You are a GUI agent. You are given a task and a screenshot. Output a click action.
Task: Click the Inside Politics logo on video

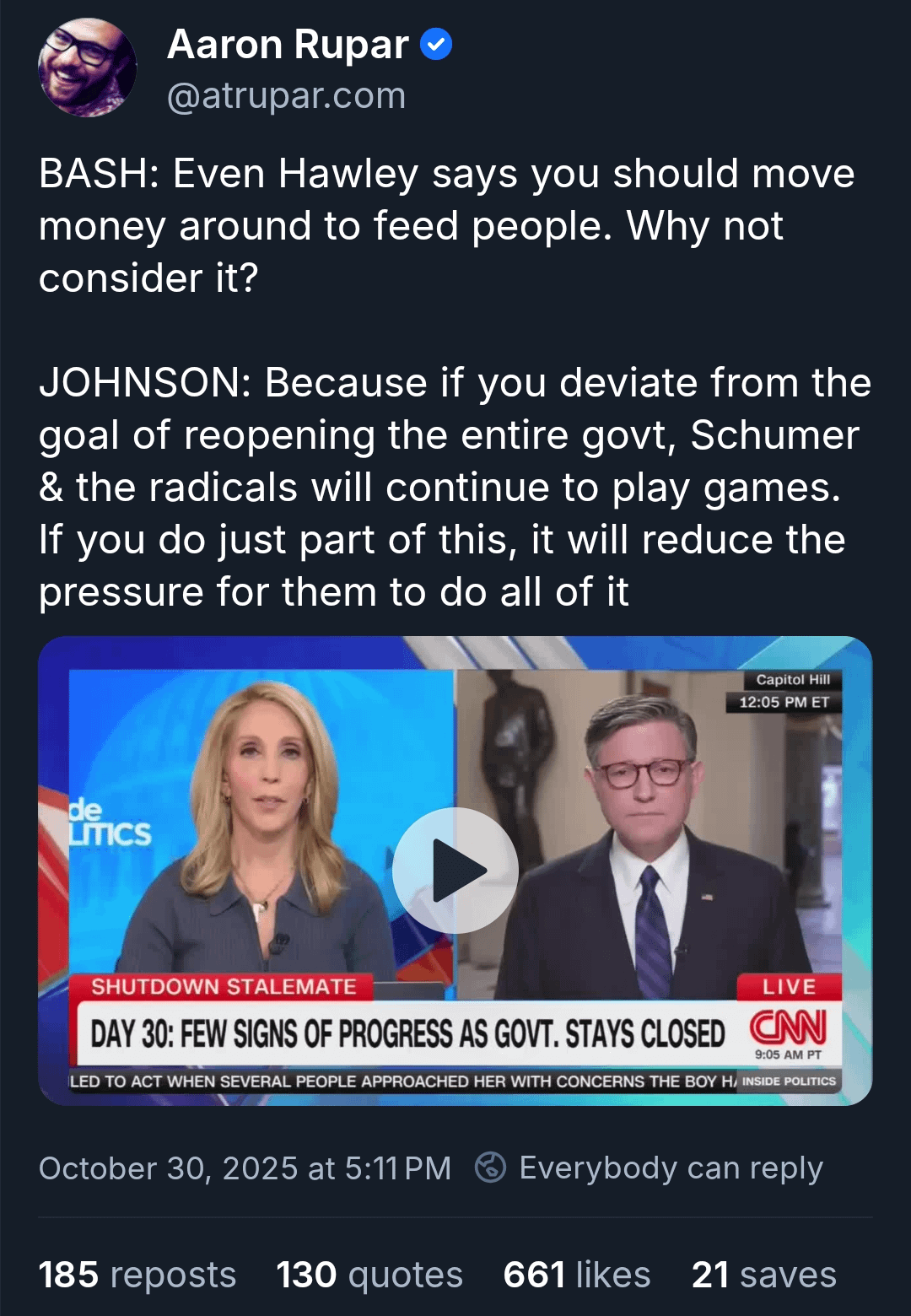point(789,1081)
